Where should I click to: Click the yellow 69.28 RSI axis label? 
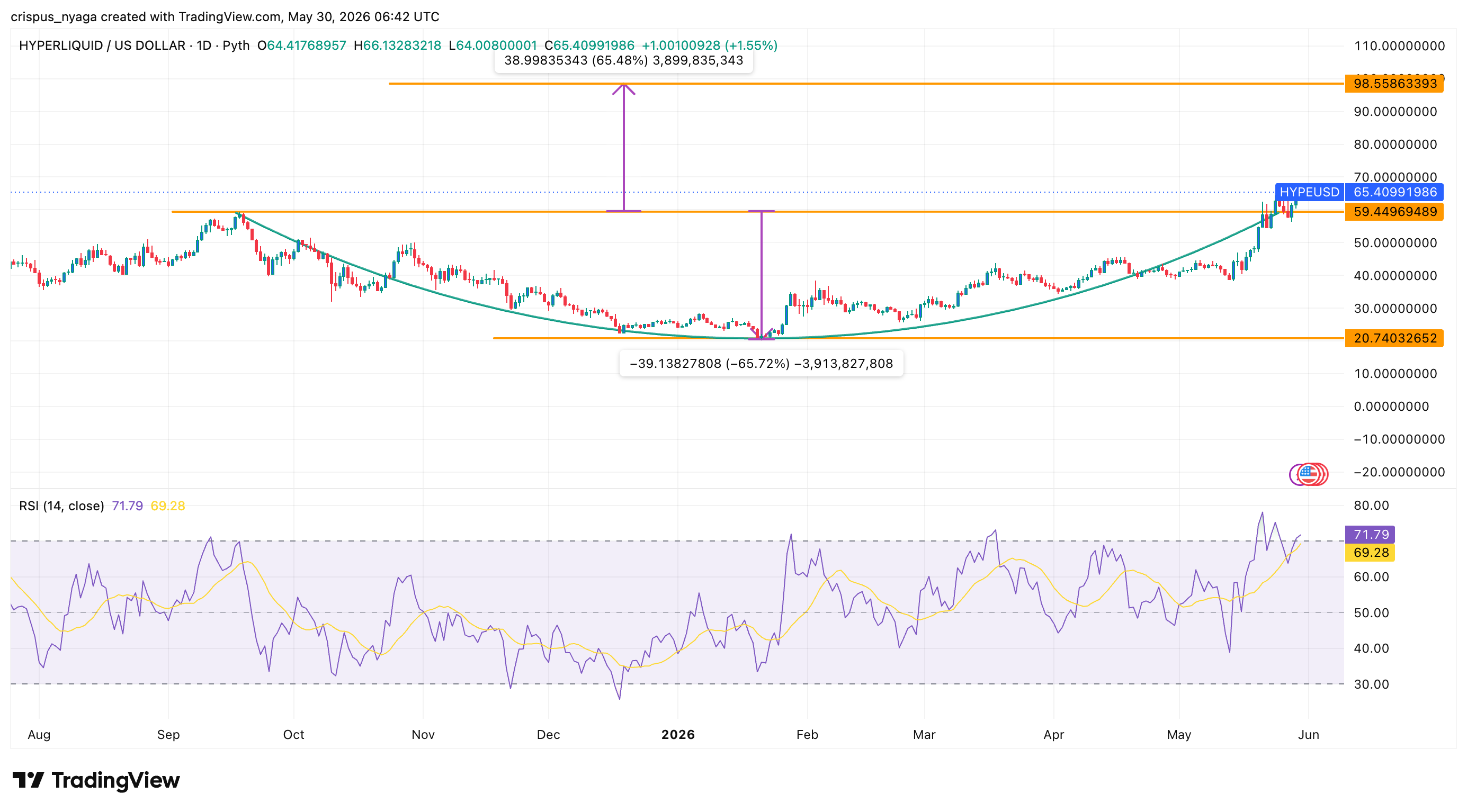click(1370, 553)
